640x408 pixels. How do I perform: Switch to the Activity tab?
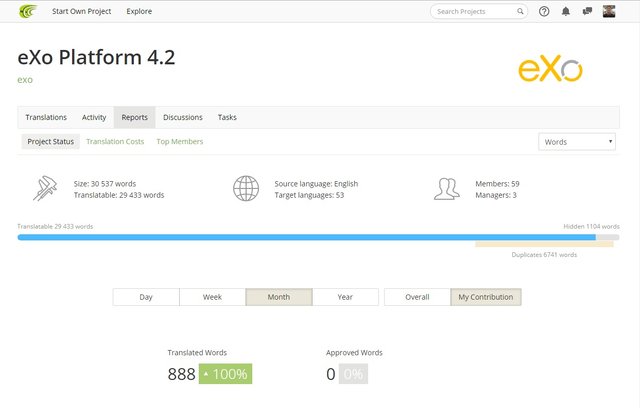click(x=94, y=118)
